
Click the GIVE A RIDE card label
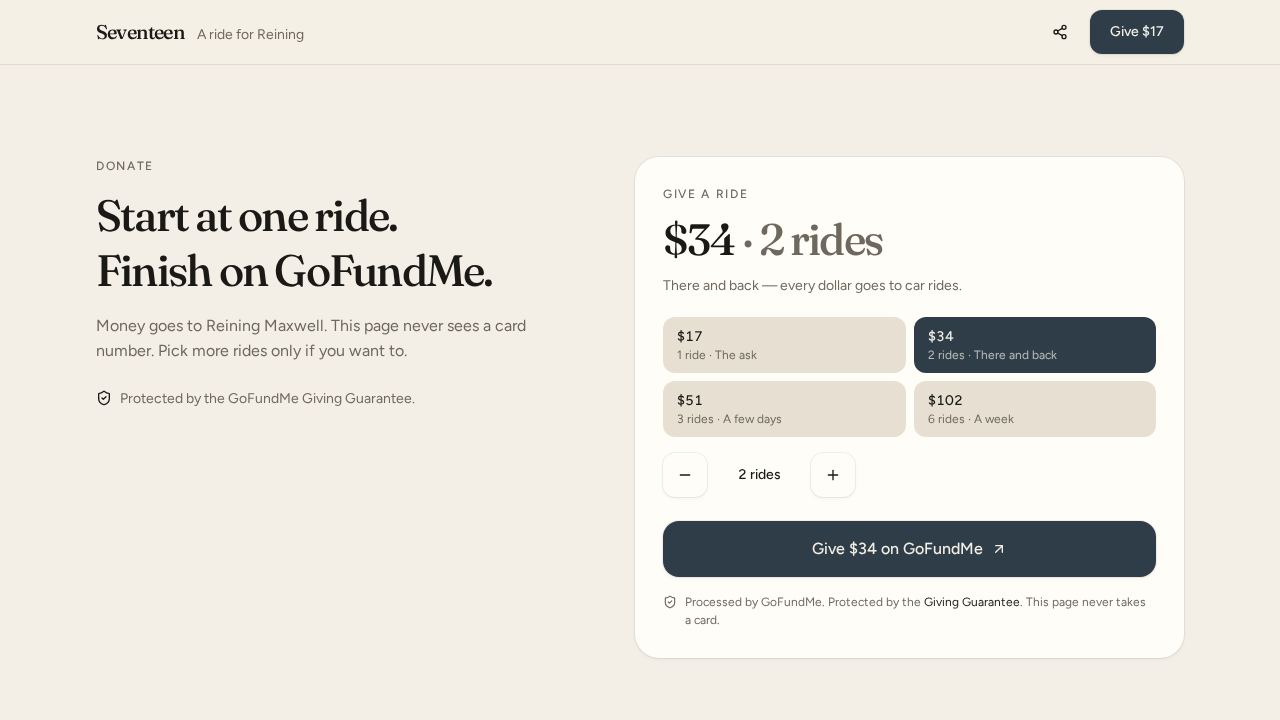tap(706, 194)
